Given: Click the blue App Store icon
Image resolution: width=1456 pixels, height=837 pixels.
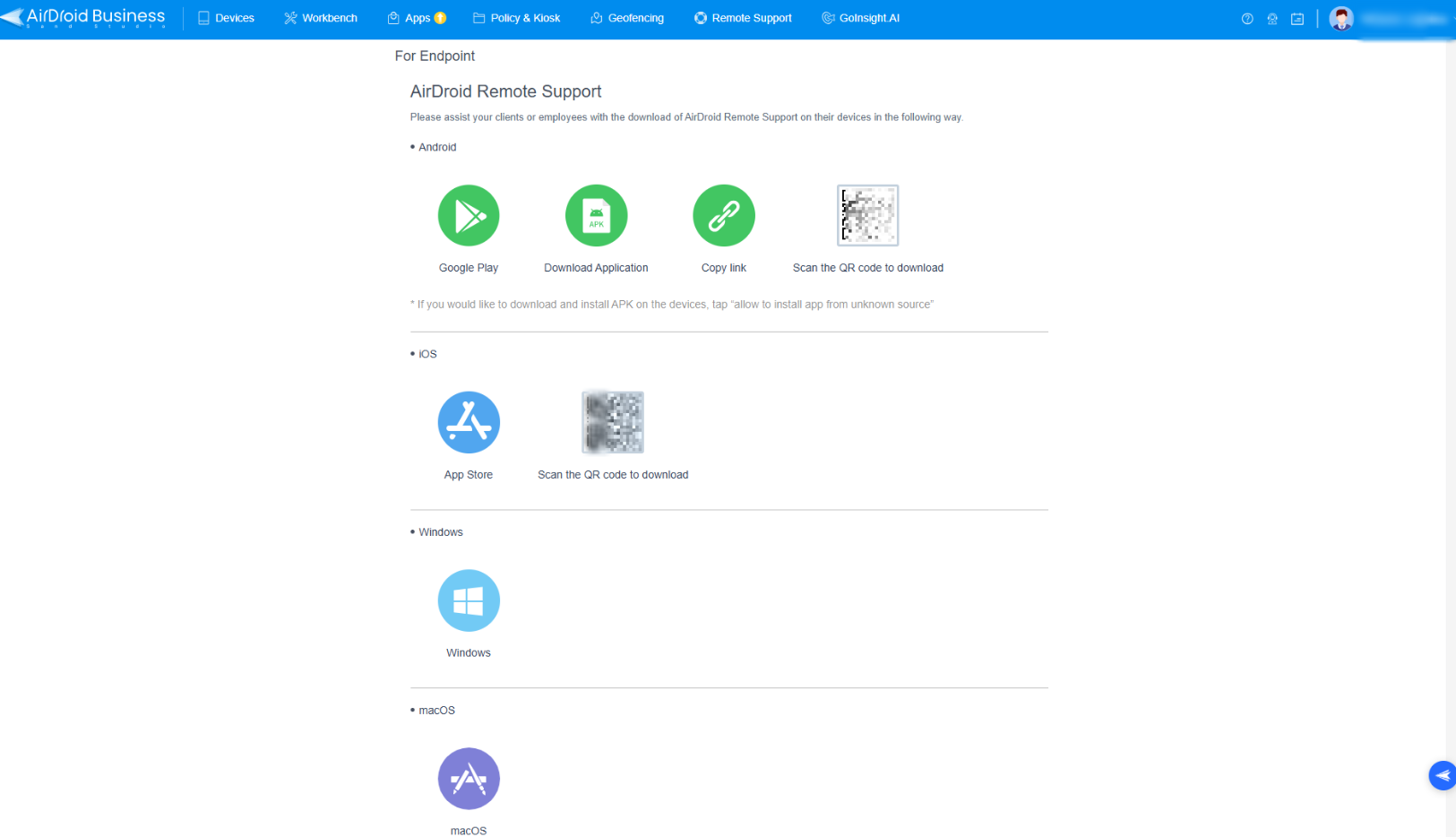Looking at the screenshot, I should [469, 422].
